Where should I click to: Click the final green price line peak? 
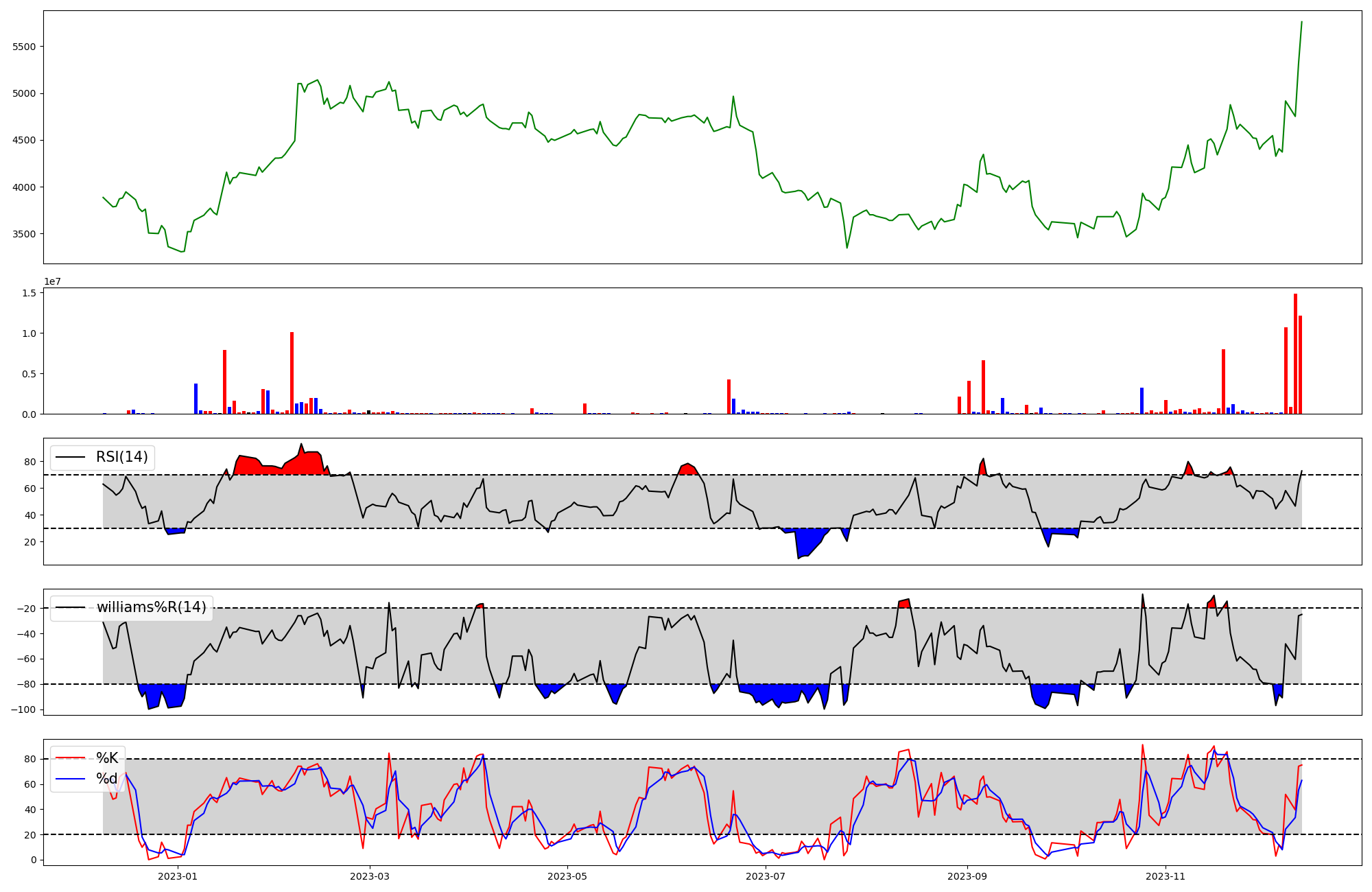[1301, 23]
